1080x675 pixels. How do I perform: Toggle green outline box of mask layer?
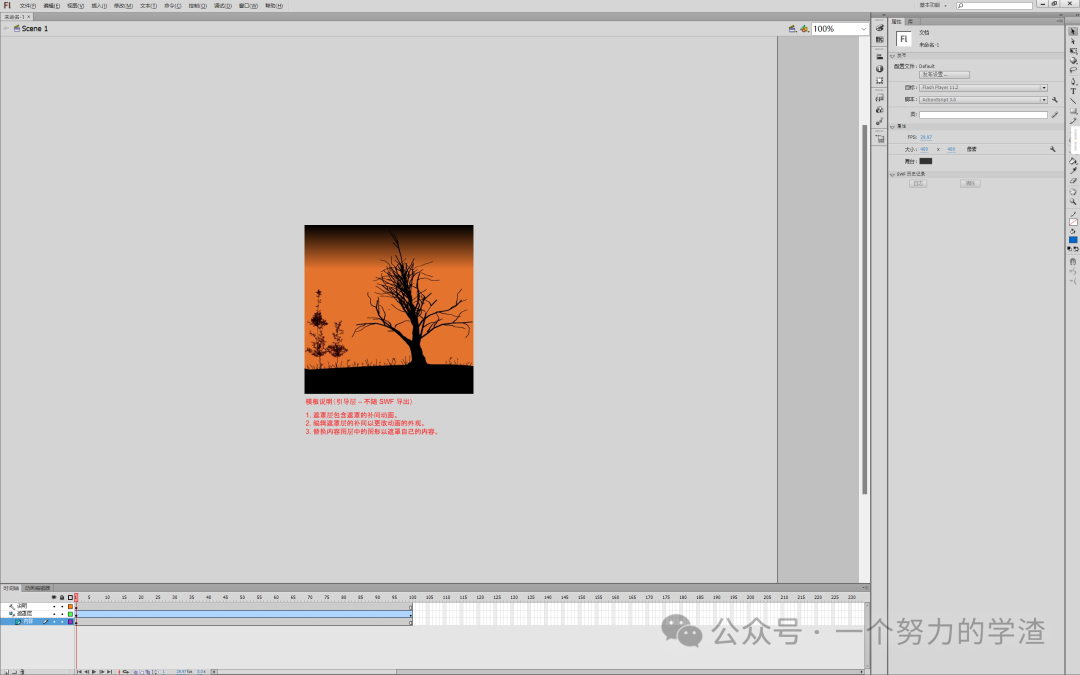pyautogui.click(x=70, y=613)
